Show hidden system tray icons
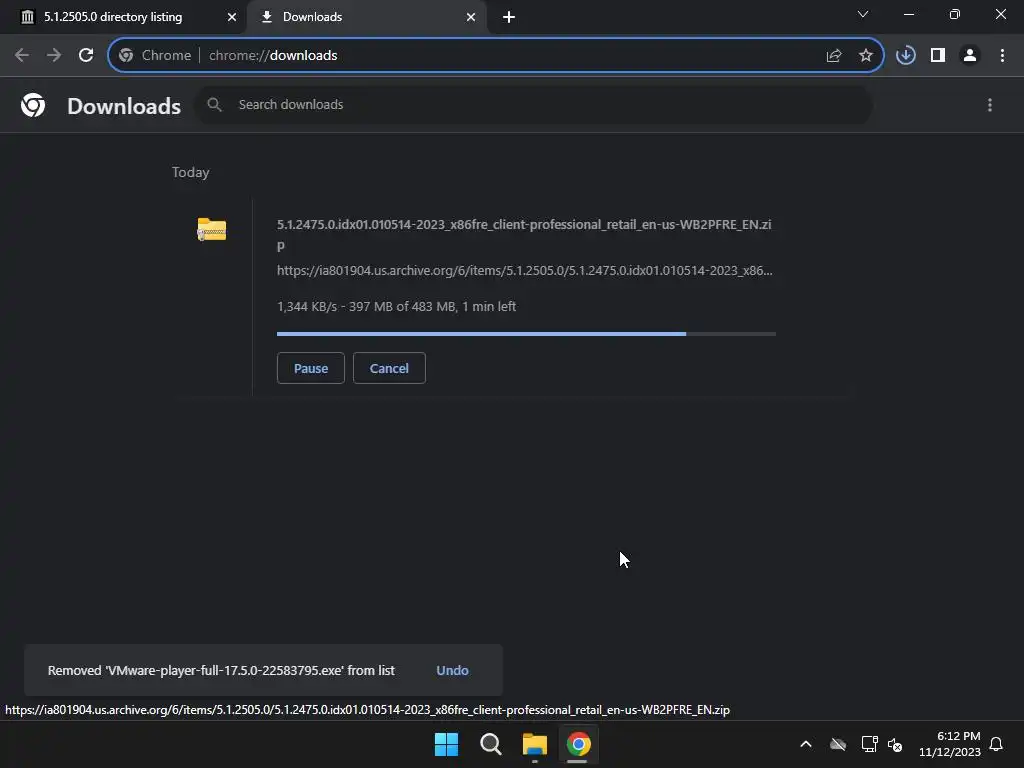The height and width of the screenshot is (768, 1024). pos(806,744)
